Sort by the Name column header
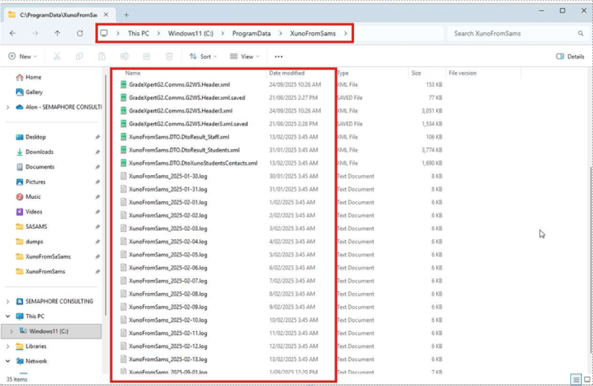 [133, 73]
